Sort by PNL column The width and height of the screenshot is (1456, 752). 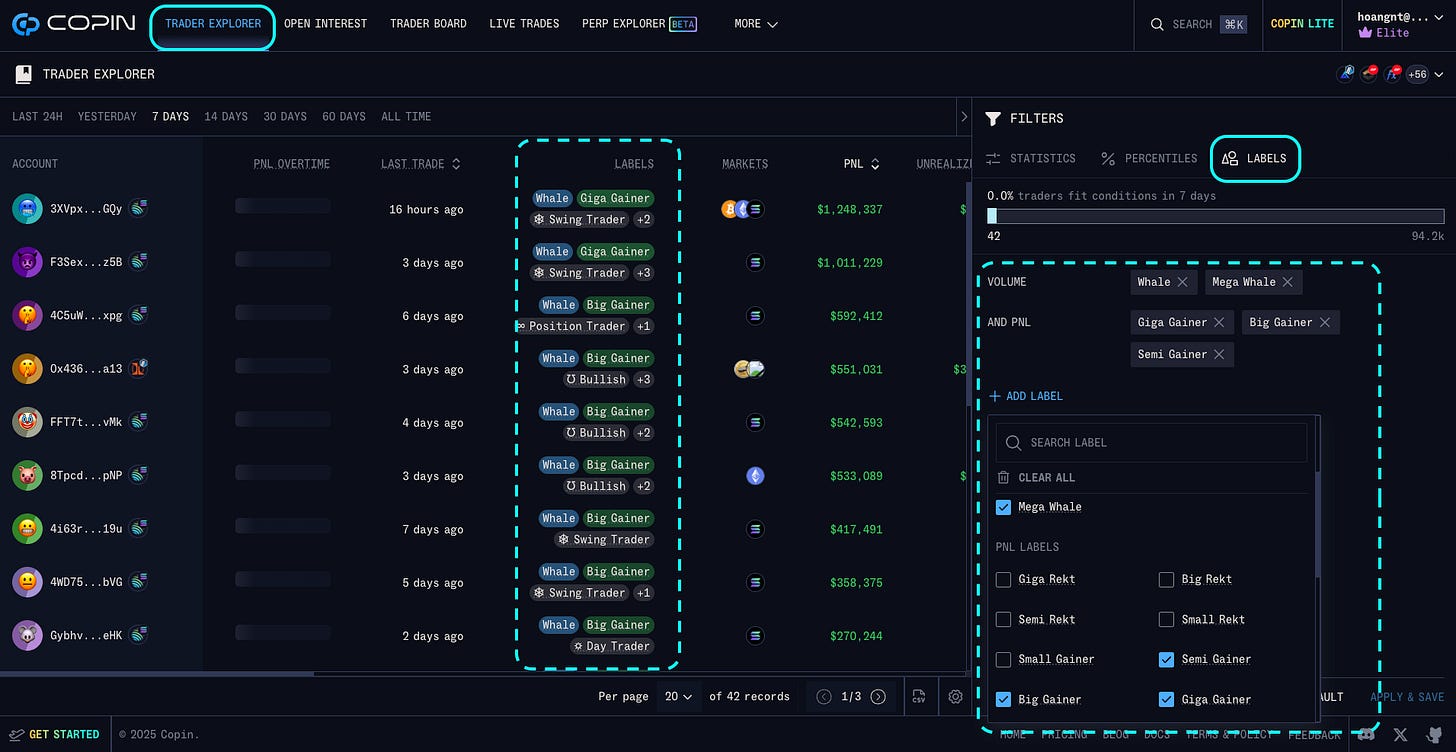tap(861, 163)
